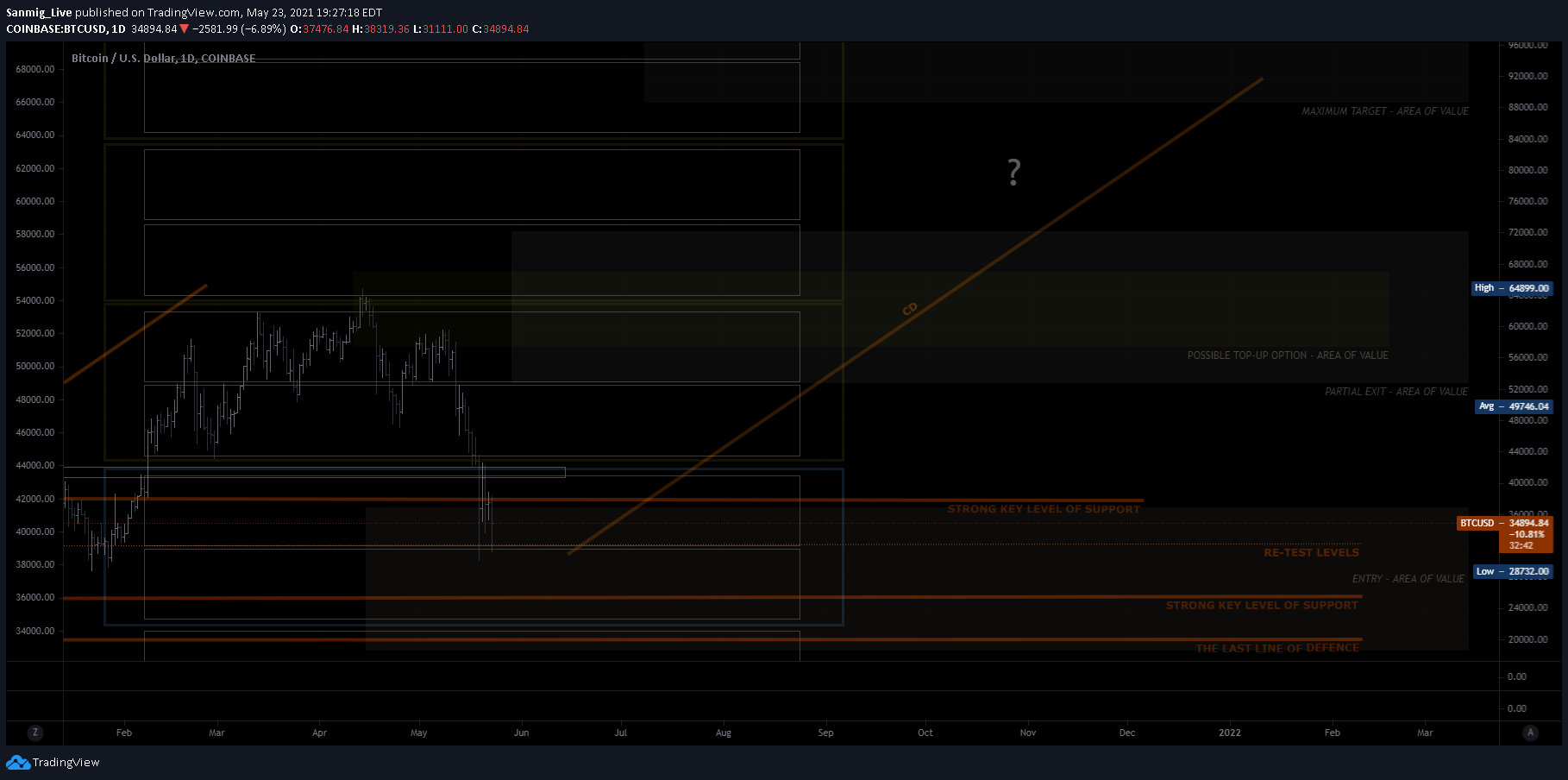This screenshot has height=780, width=1568.
Task: Click the high value H:38319.36
Action: [x=380, y=29]
